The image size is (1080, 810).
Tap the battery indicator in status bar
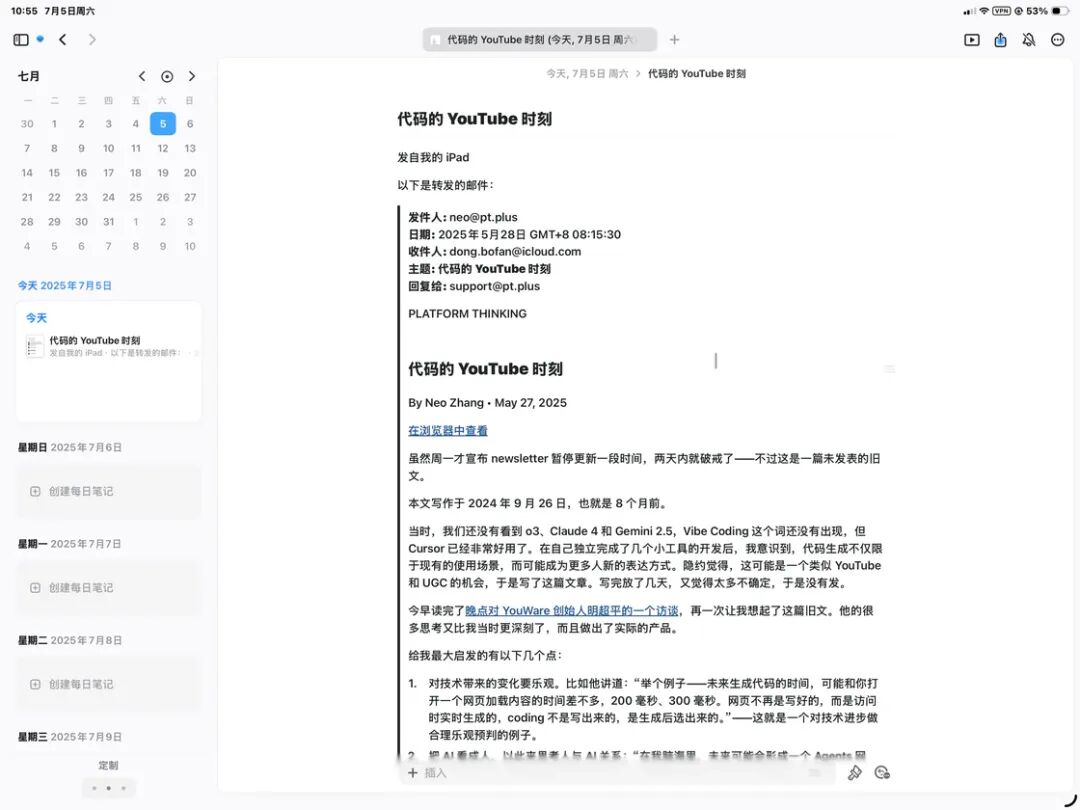point(1061,11)
